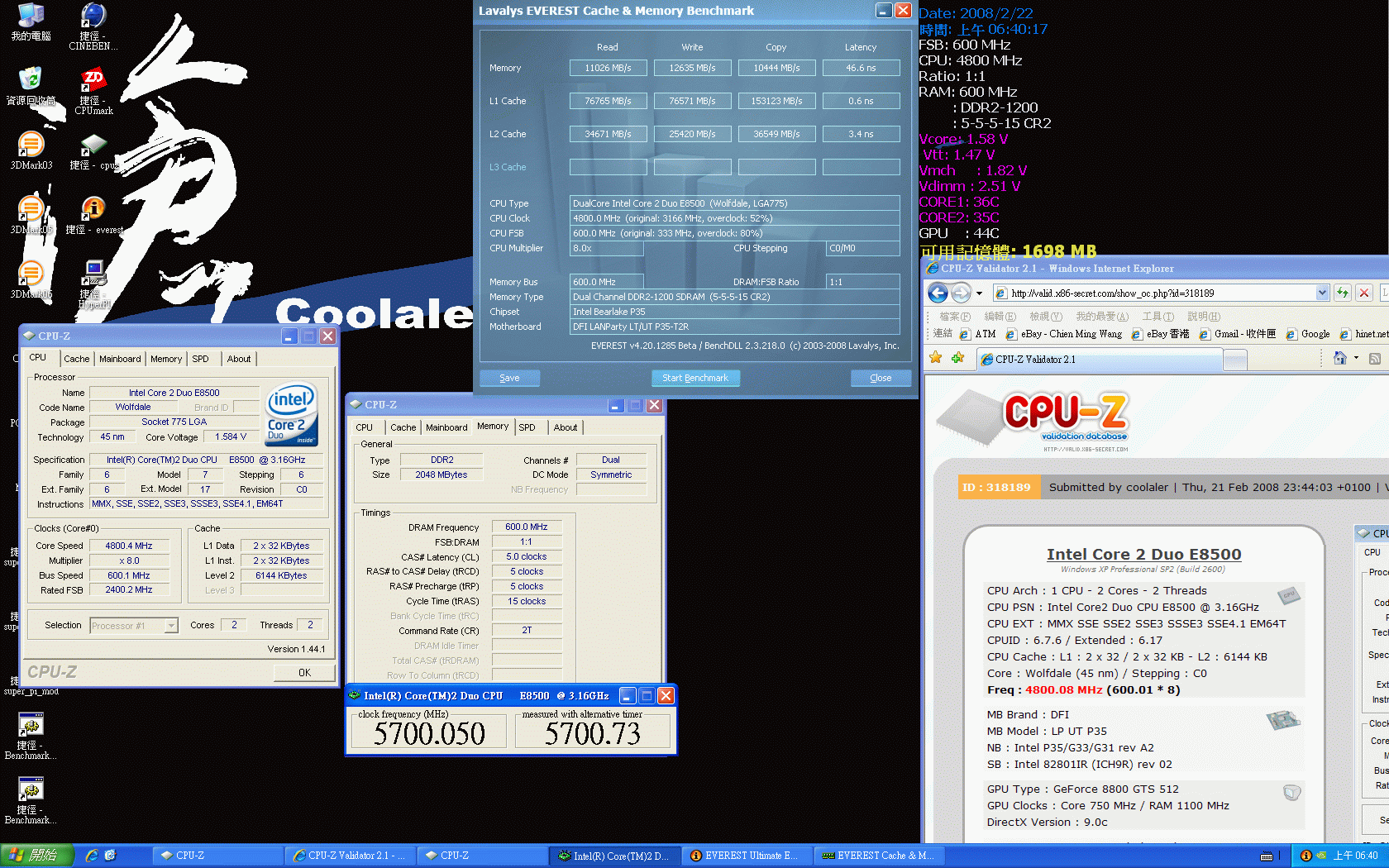The image size is (1389, 868).
Task: Expand the IE address bar dropdown
Action: (1322, 293)
